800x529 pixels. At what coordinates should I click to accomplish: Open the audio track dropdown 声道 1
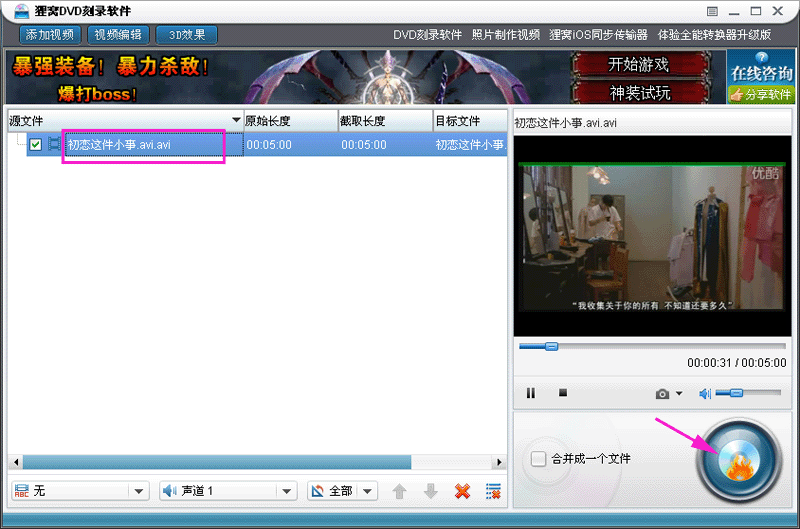pyautogui.click(x=228, y=491)
